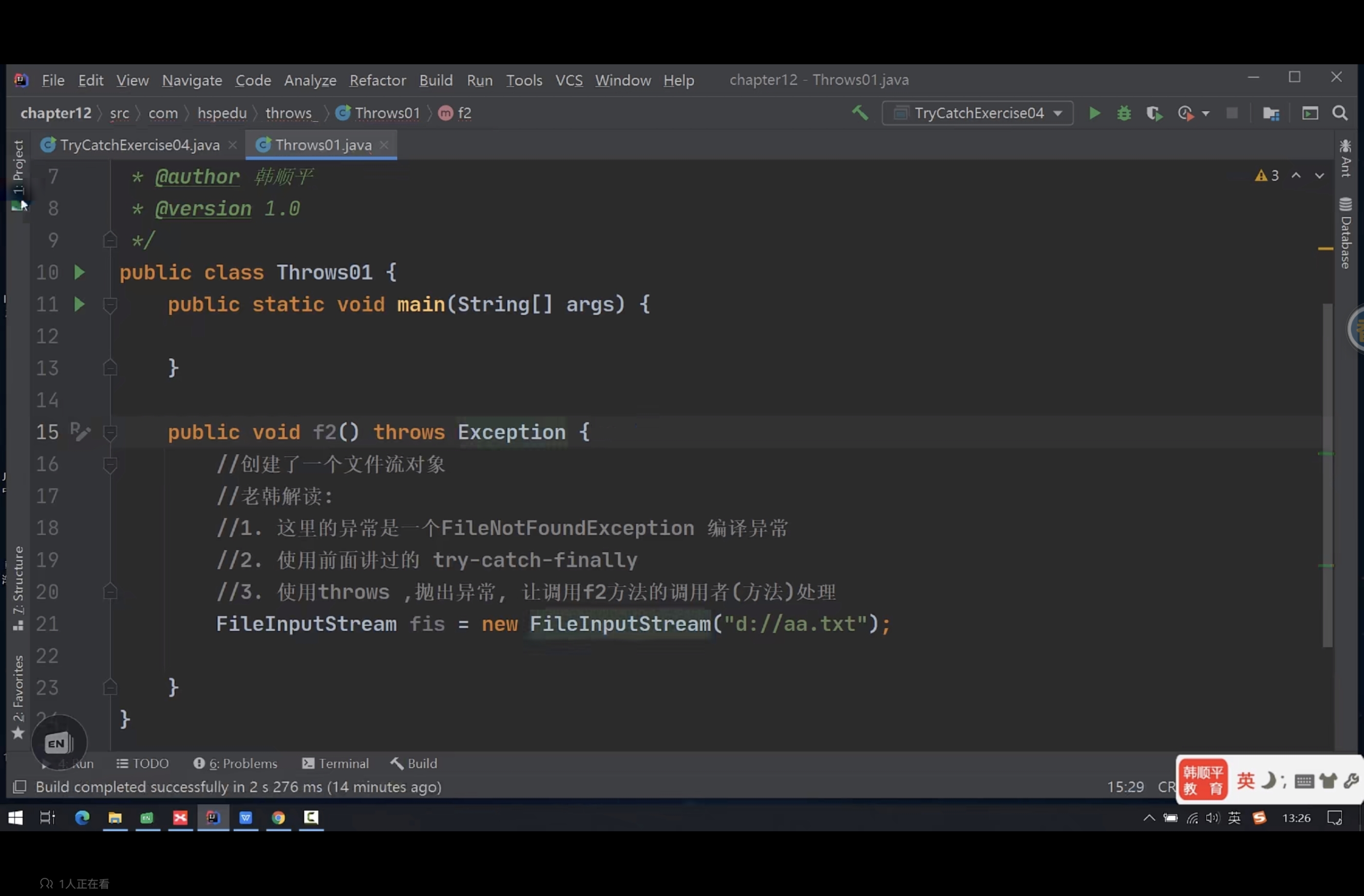Viewport: 1364px width, 896px height.
Task: Toggle the Structure tool window
Action: coord(18,585)
